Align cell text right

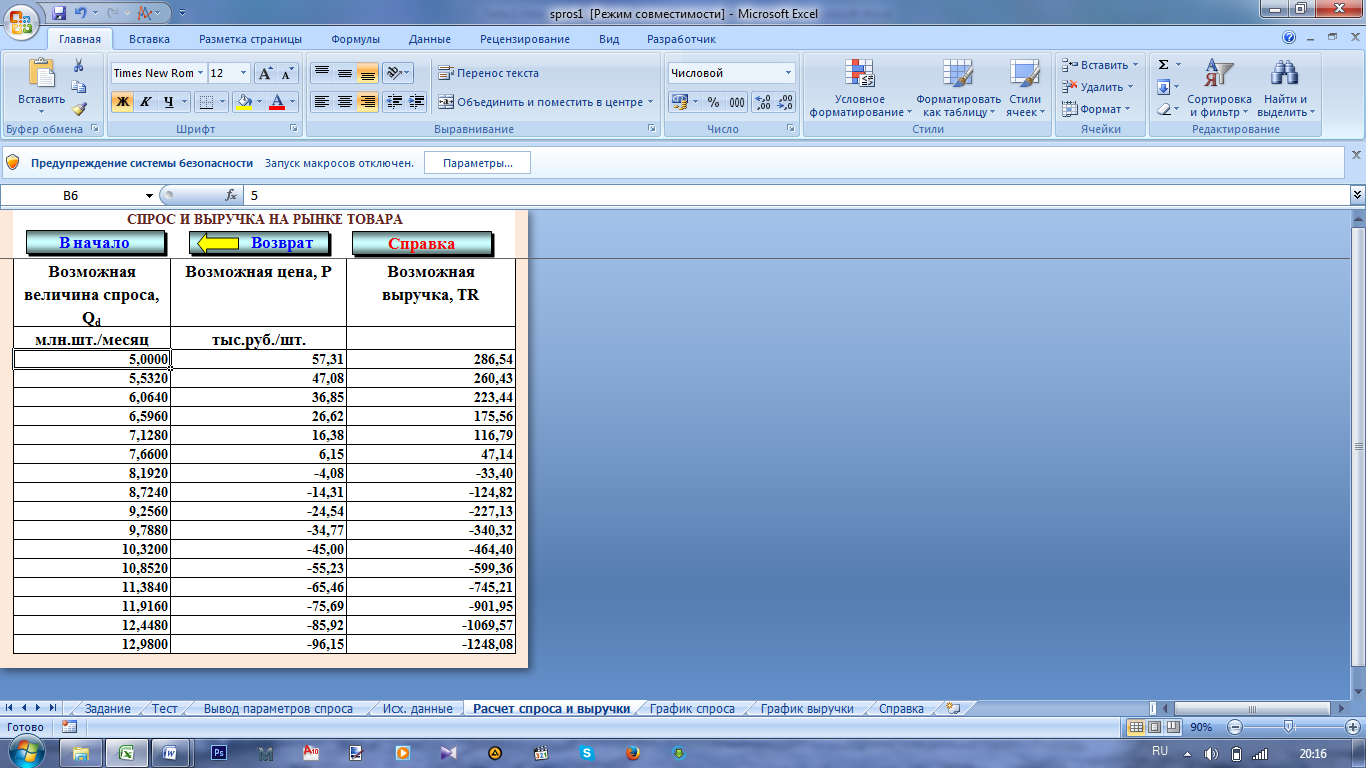pos(367,102)
